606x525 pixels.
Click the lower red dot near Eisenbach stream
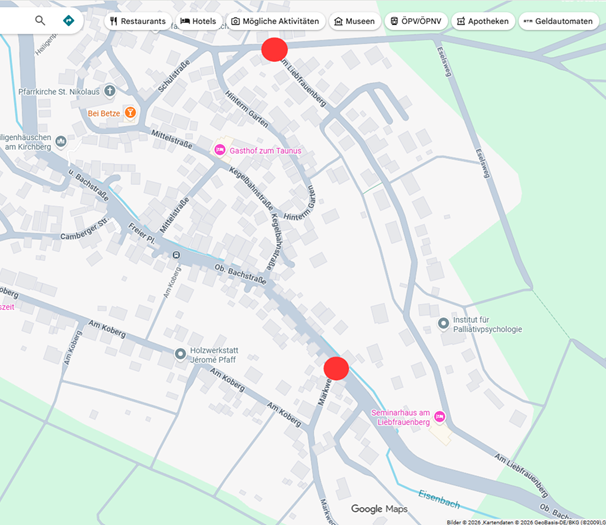coord(336,368)
